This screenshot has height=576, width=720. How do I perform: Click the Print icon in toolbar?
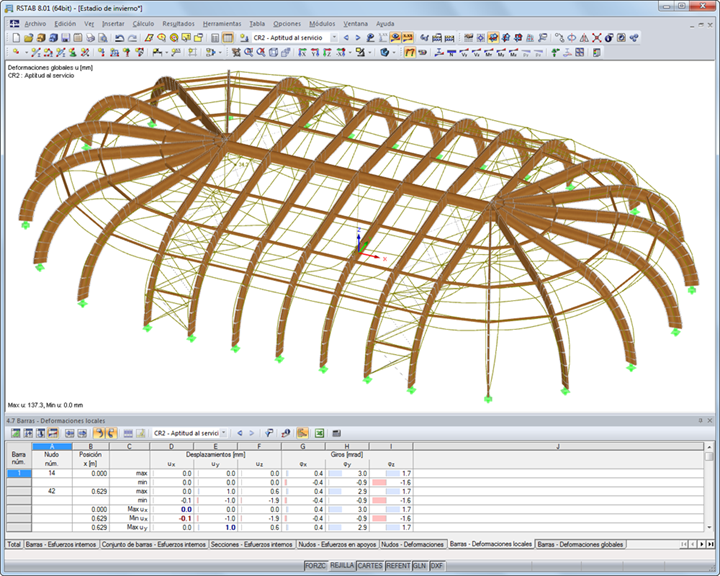click(89, 37)
